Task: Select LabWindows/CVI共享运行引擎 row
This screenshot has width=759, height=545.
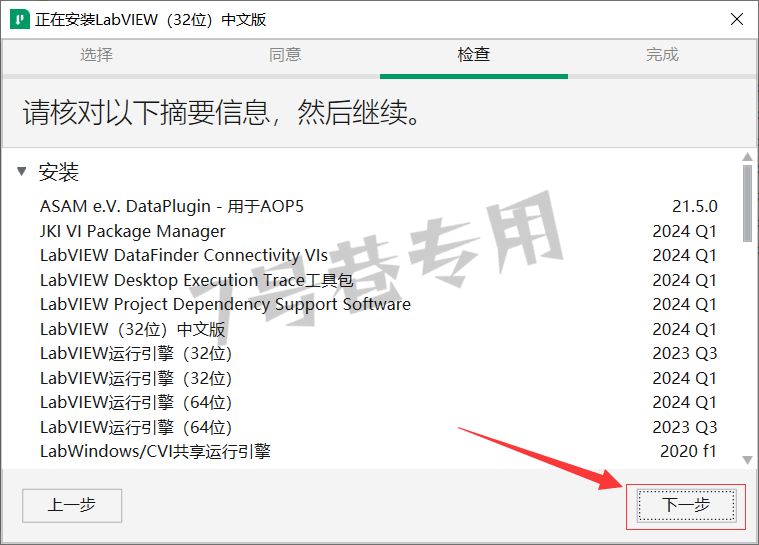Action: (379, 451)
